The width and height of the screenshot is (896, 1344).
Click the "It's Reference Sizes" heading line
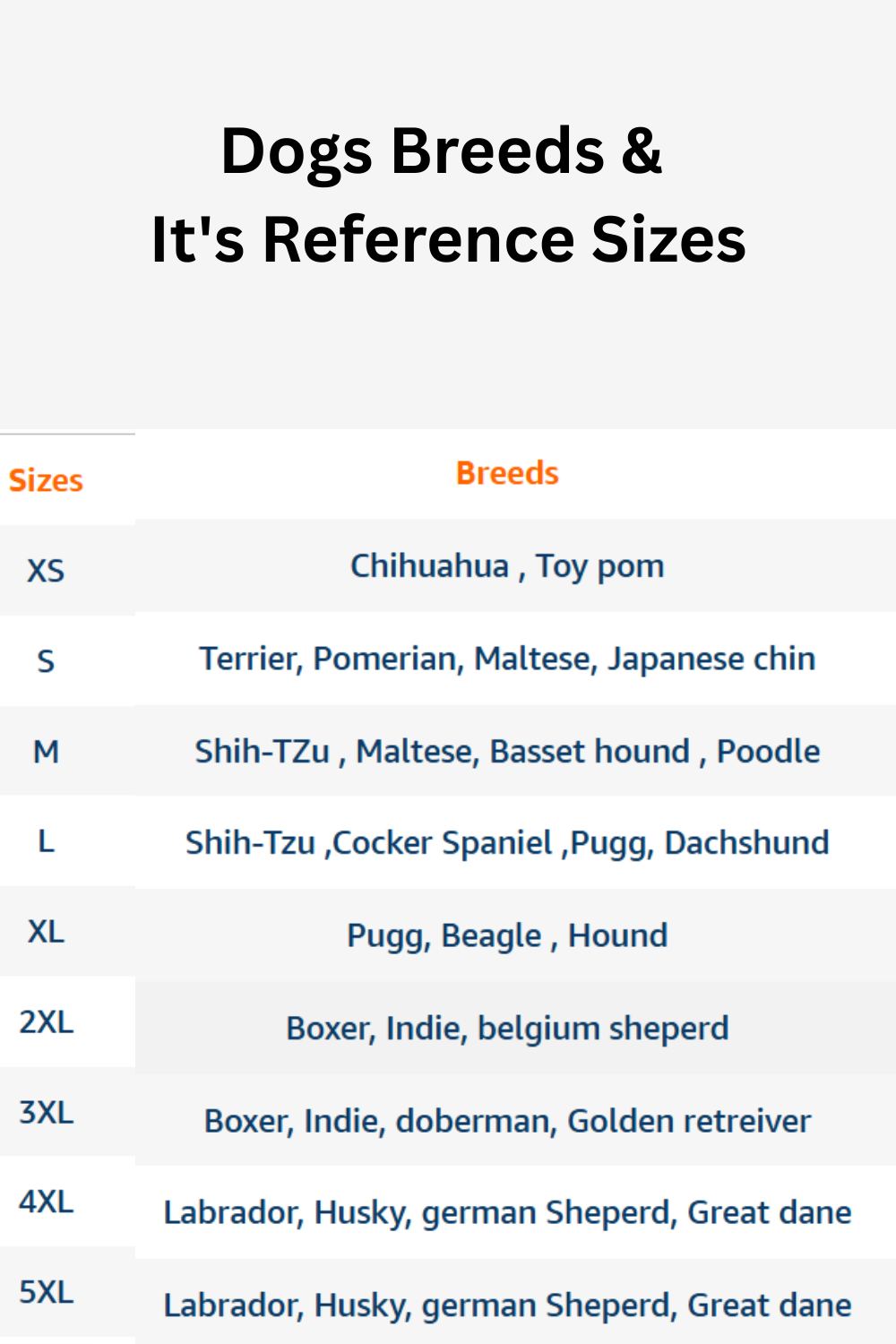[448, 240]
